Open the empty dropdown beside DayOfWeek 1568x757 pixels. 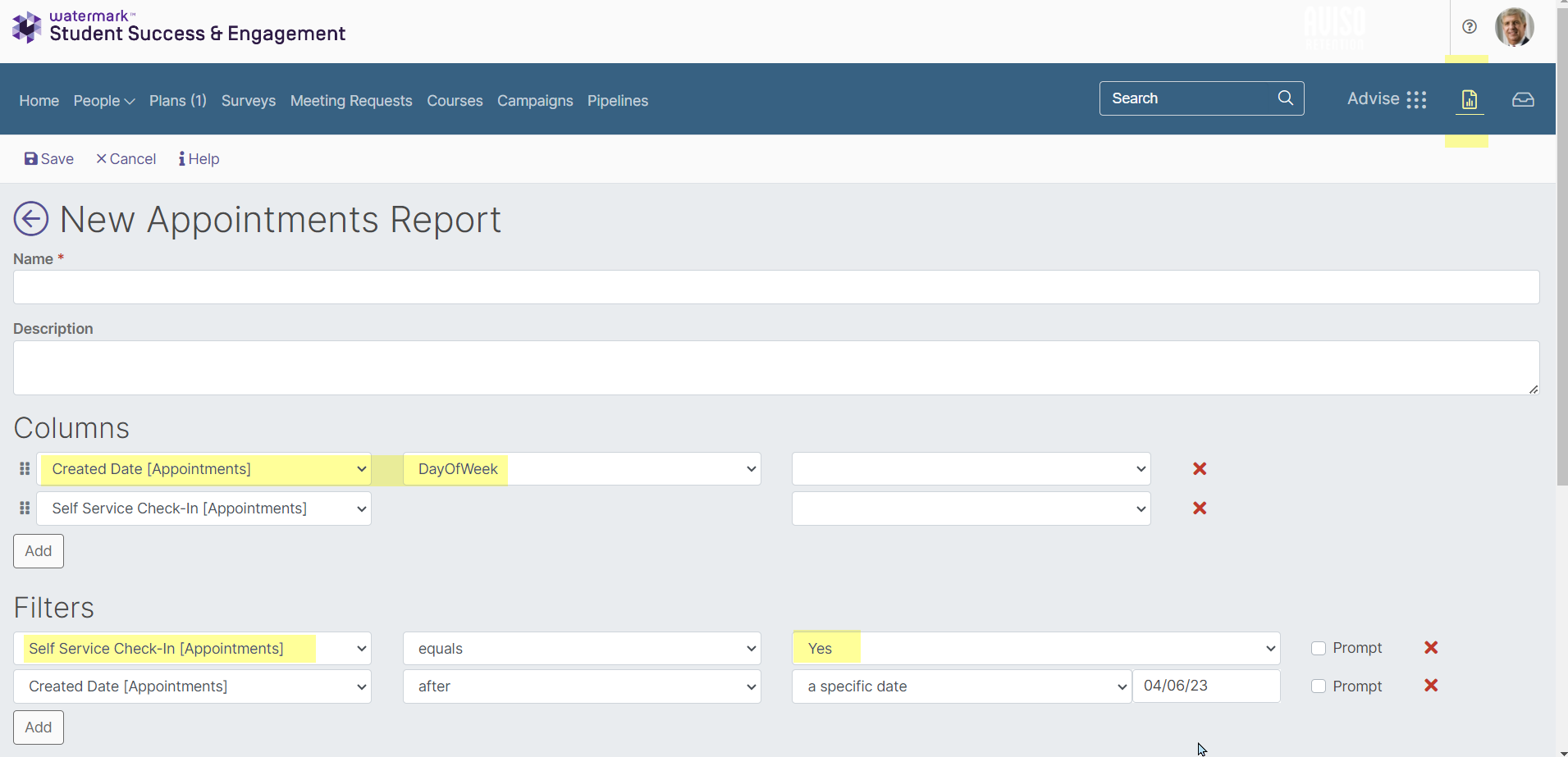tap(971, 469)
